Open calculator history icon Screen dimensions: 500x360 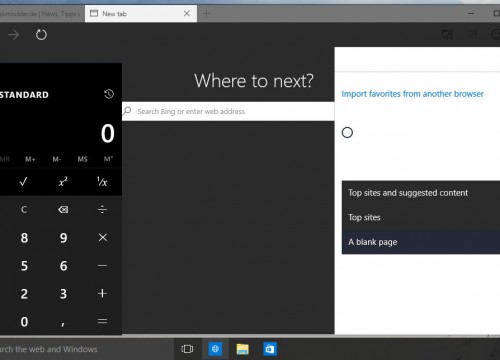tap(109, 94)
